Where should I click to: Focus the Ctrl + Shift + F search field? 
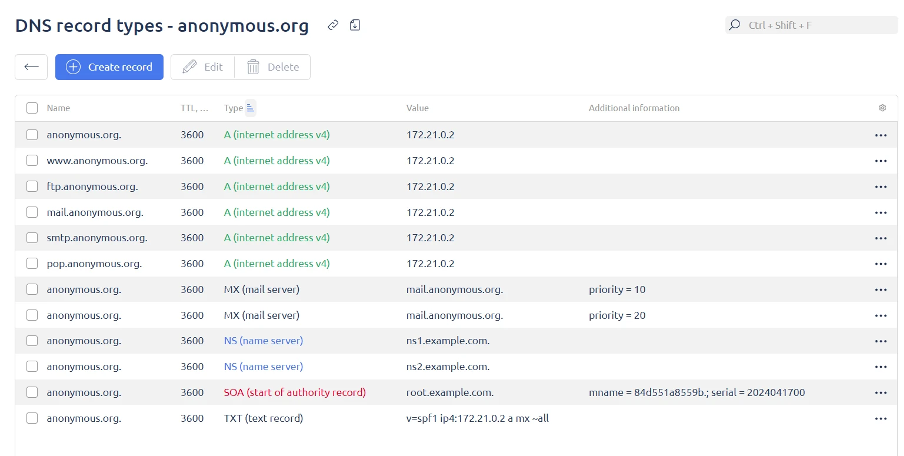pyautogui.click(x=811, y=25)
